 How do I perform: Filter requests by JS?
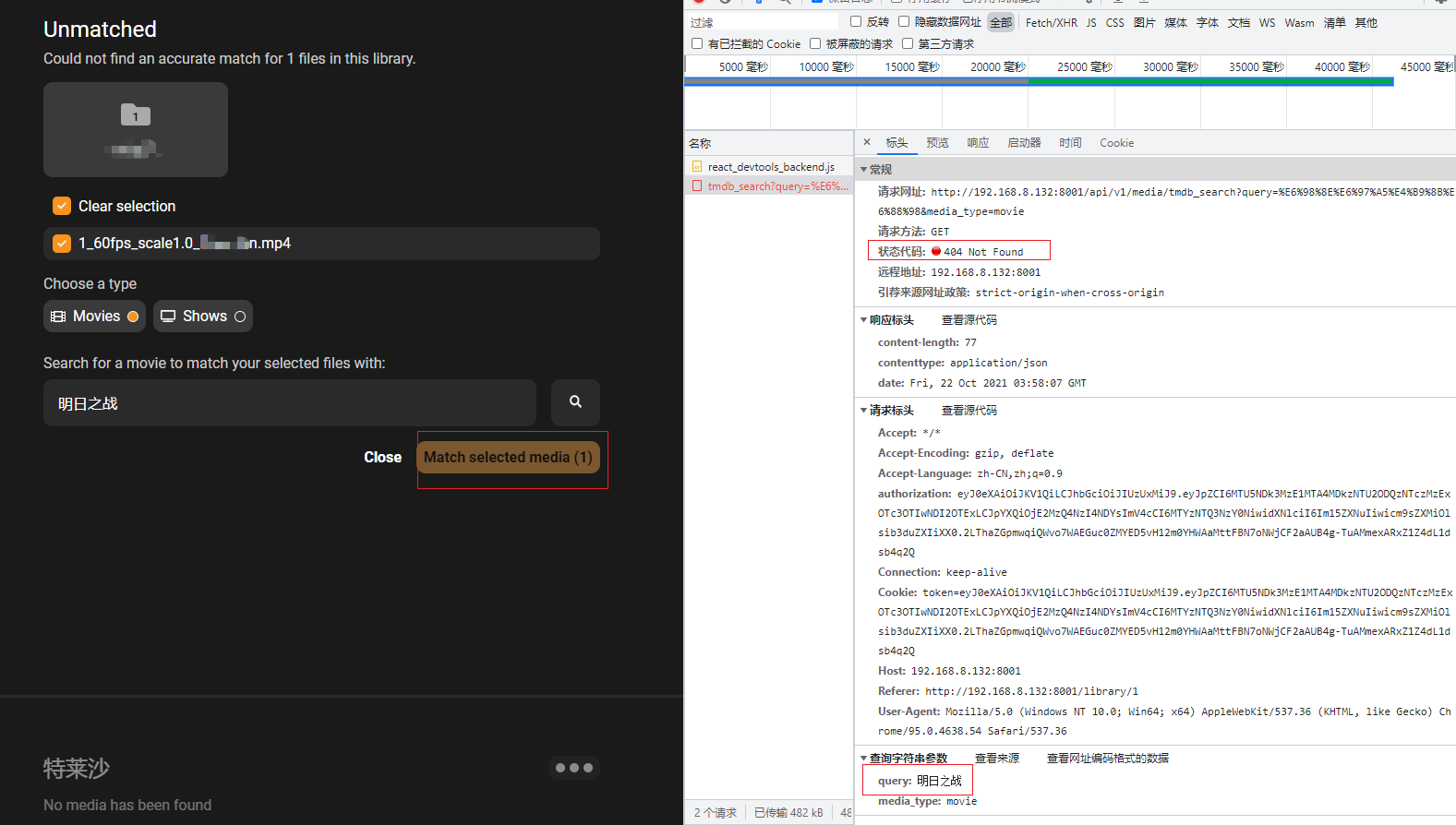(x=1091, y=22)
